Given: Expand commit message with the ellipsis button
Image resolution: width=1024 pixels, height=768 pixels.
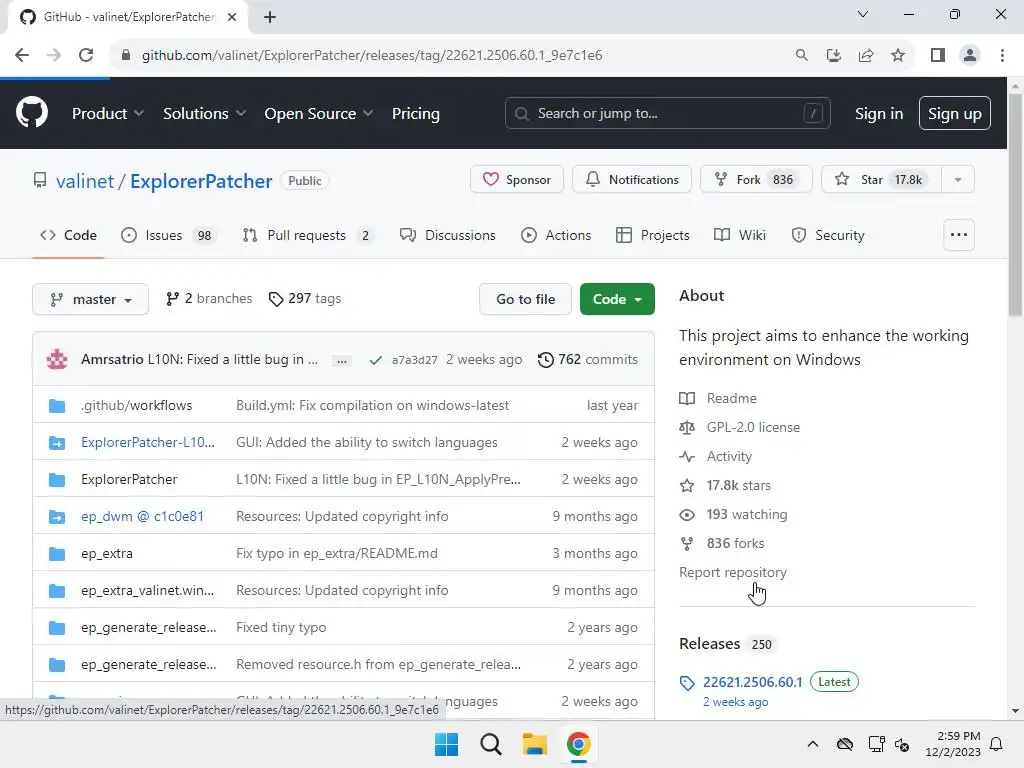Looking at the screenshot, I should (342, 360).
